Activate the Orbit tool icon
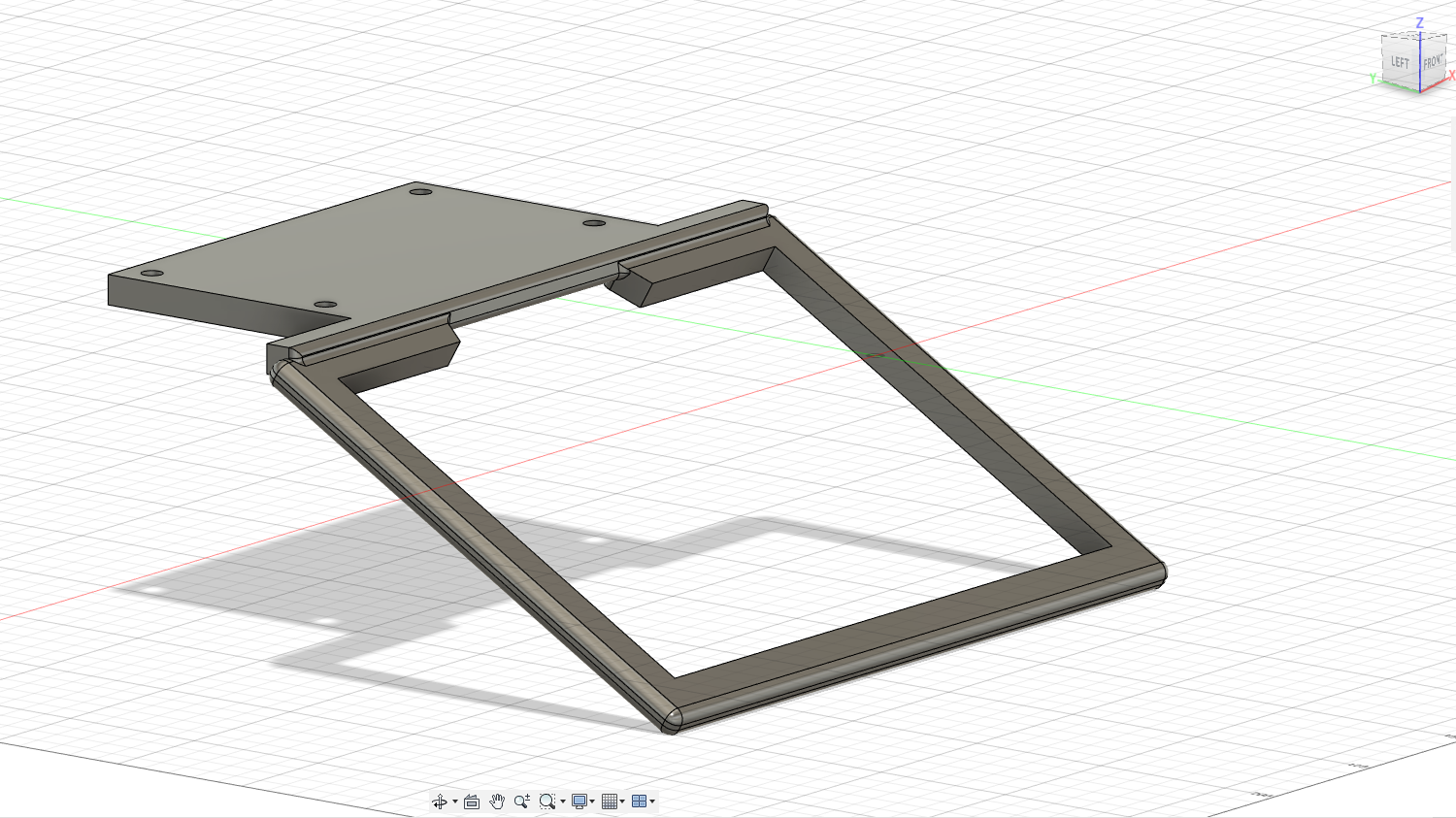 point(440,802)
